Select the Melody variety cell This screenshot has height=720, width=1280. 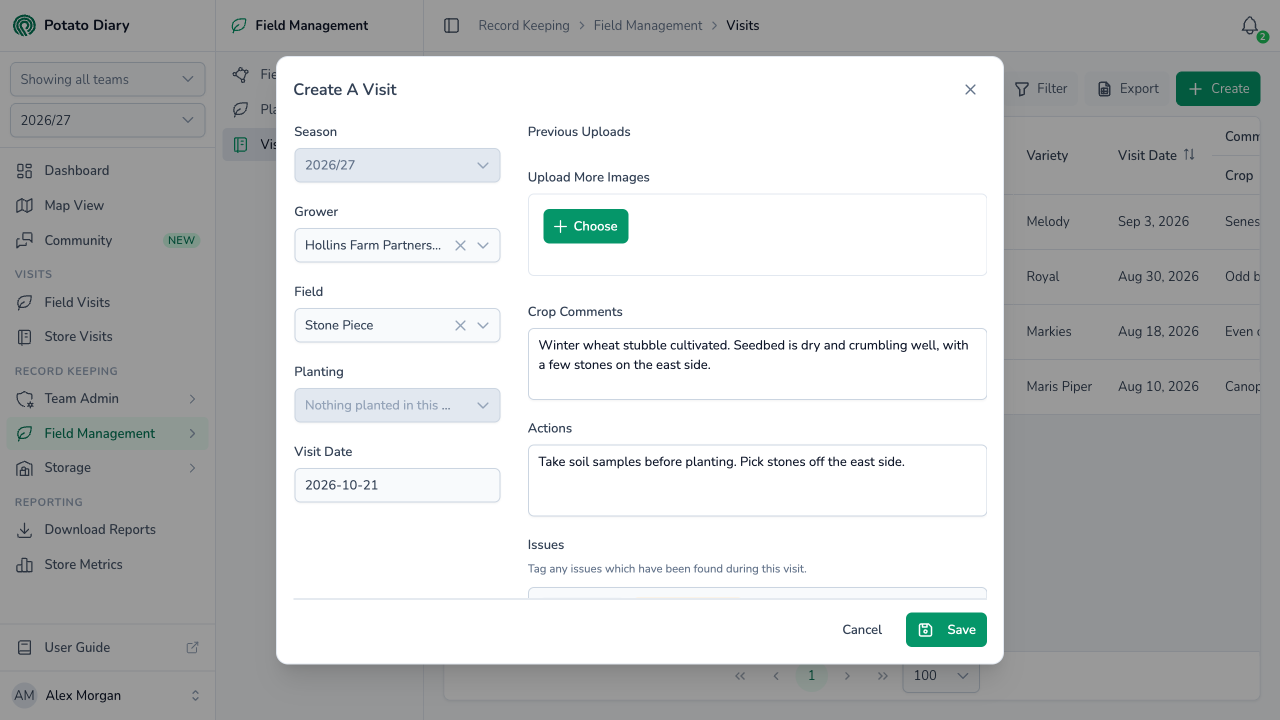[x=1048, y=221]
